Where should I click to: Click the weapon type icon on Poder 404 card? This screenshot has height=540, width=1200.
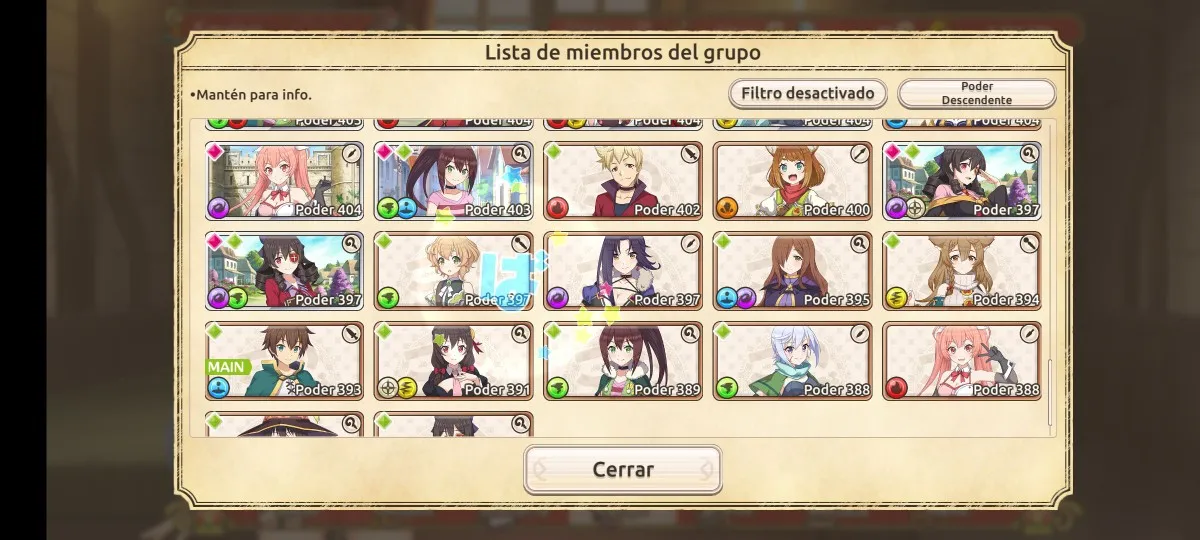[351, 154]
